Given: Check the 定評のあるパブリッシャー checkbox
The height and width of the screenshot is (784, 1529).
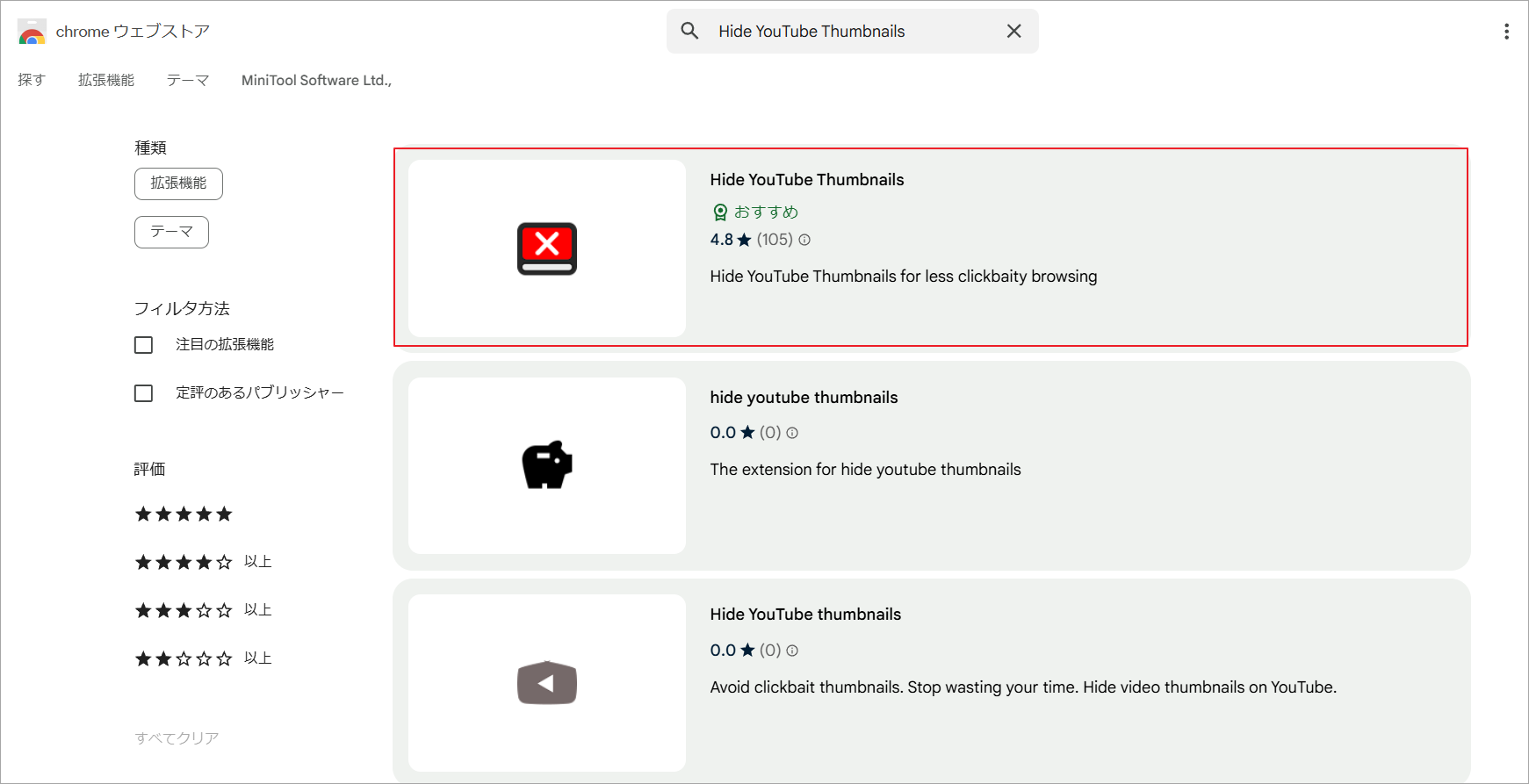Looking at the screenshot, I should click(143, 393).
